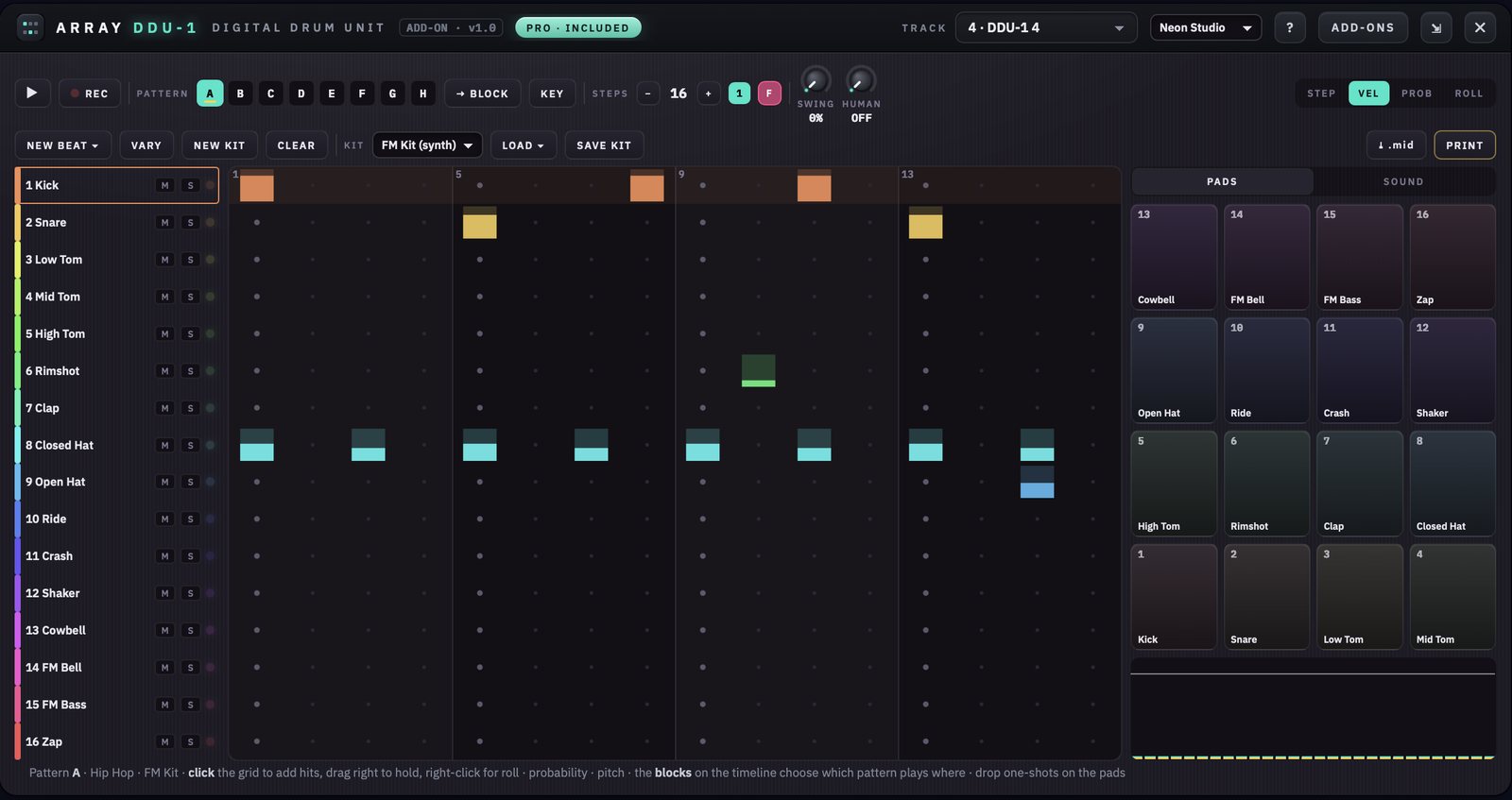Open the Neon Studio theme dropdown
Viewport: 1512px width, 800px height.
pos(1206,27)
